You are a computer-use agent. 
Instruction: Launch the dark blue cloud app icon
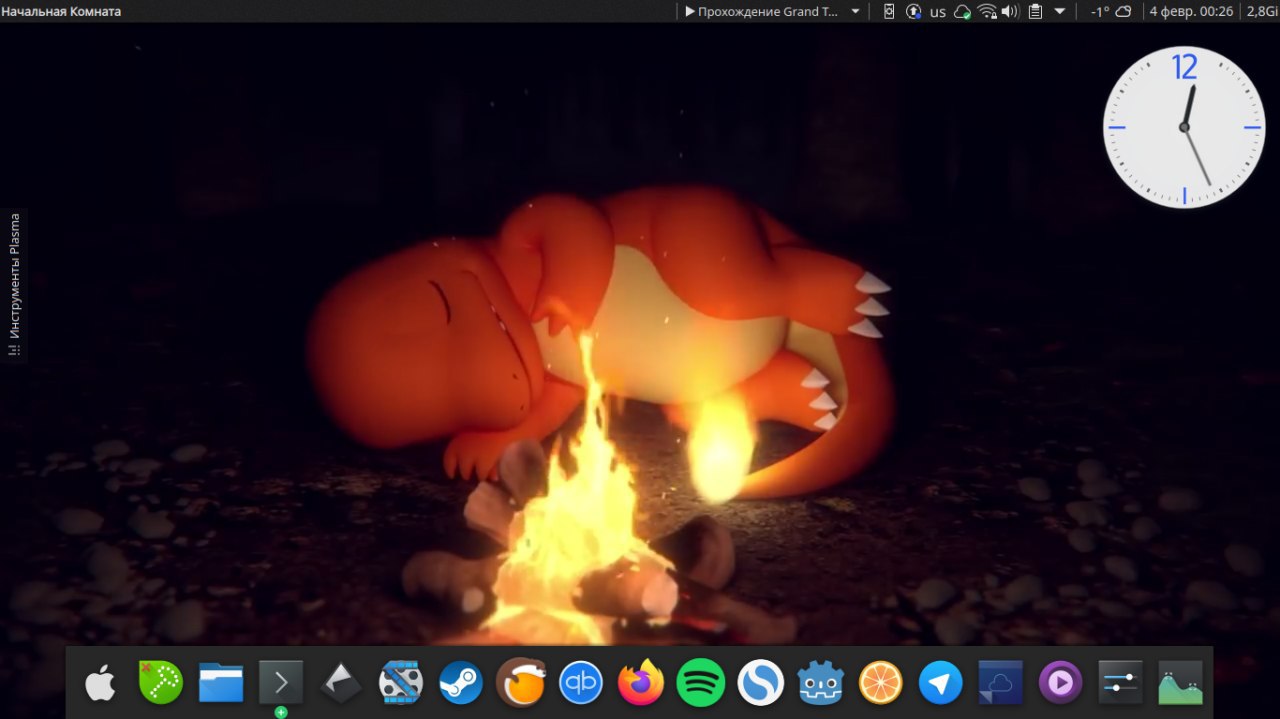[1001, 684]
